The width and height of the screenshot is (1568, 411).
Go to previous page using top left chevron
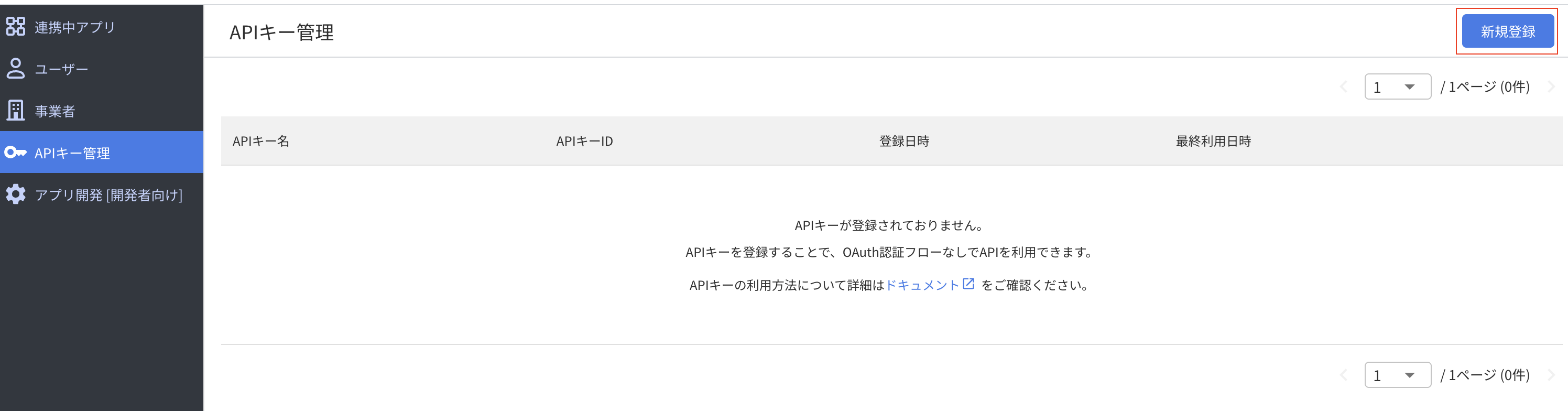pyautogui.click(x=1344, y=87)
